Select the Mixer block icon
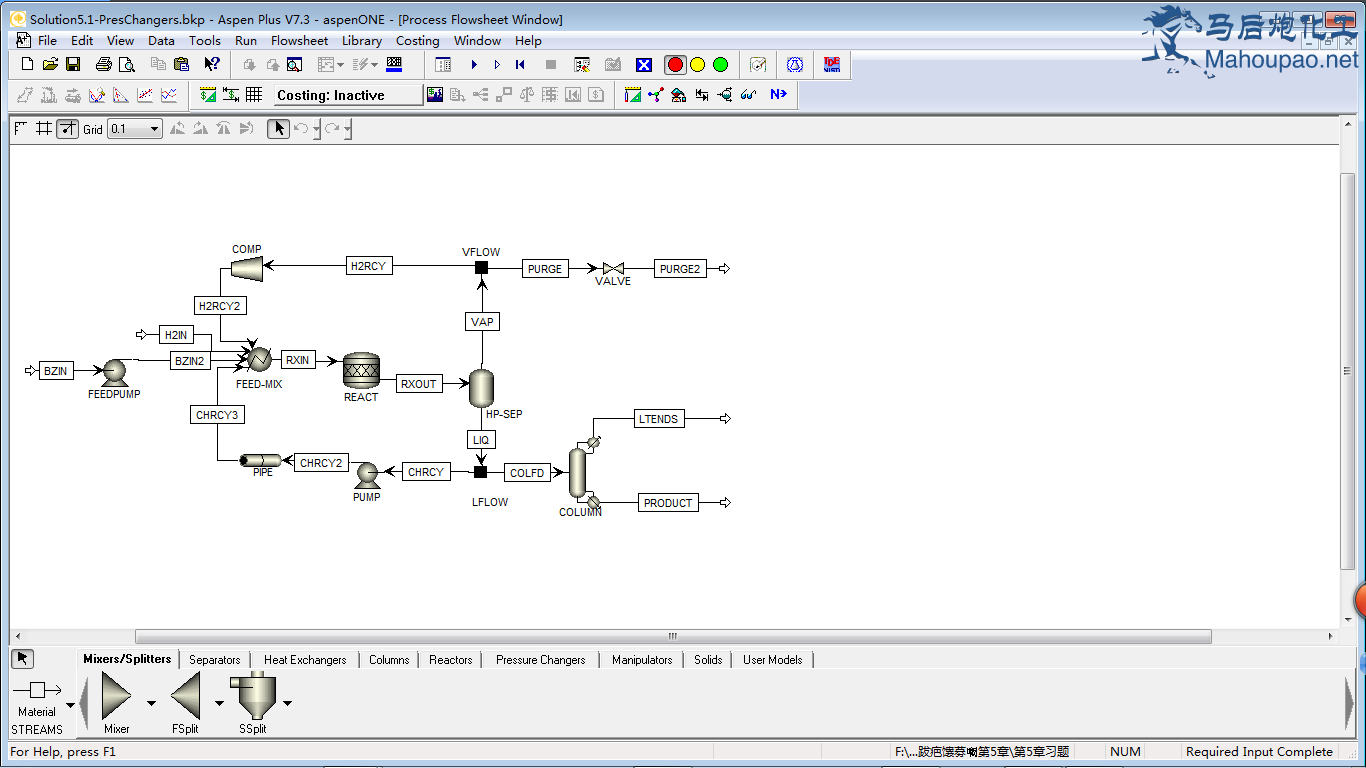Image resolution: width=1366 pixels, height=768 pixels. click(116, 695)
